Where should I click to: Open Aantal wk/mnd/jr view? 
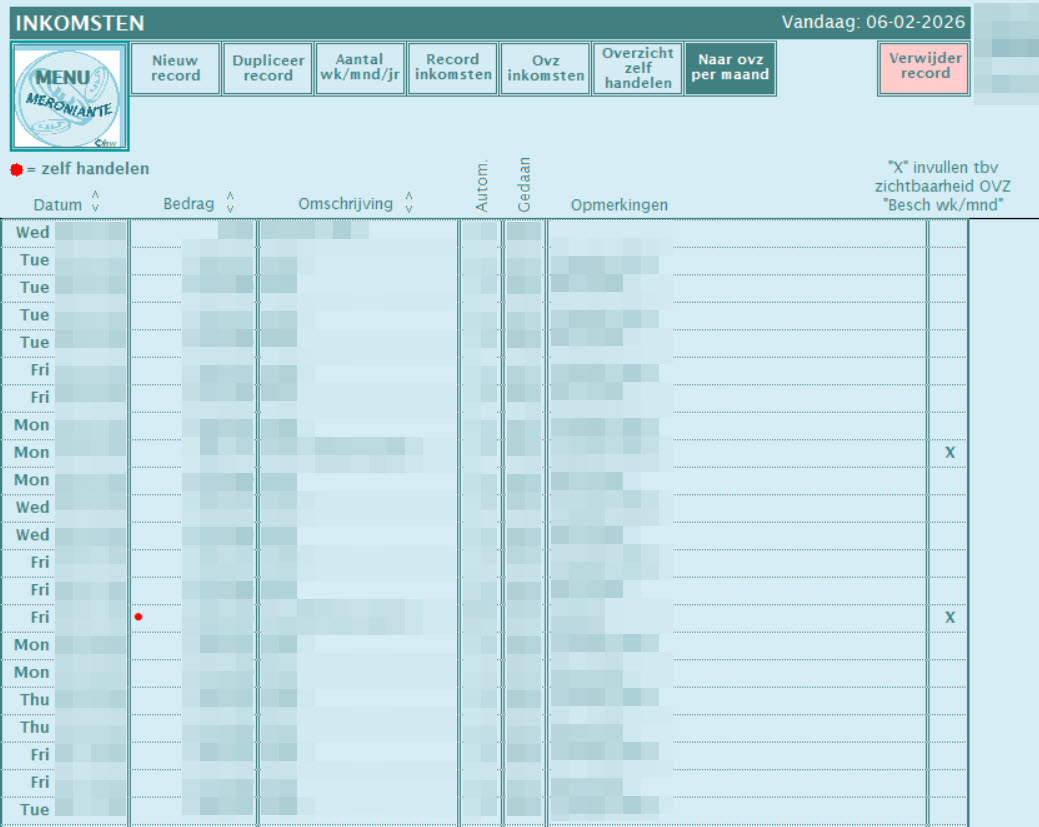360,68
